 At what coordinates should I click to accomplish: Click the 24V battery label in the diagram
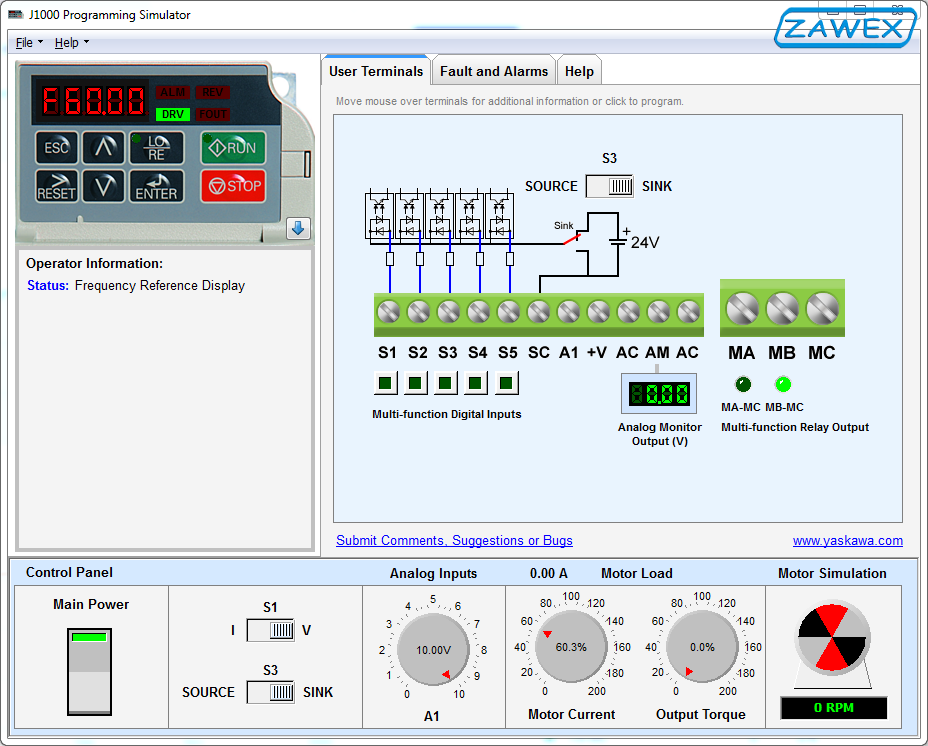(645, 242)
